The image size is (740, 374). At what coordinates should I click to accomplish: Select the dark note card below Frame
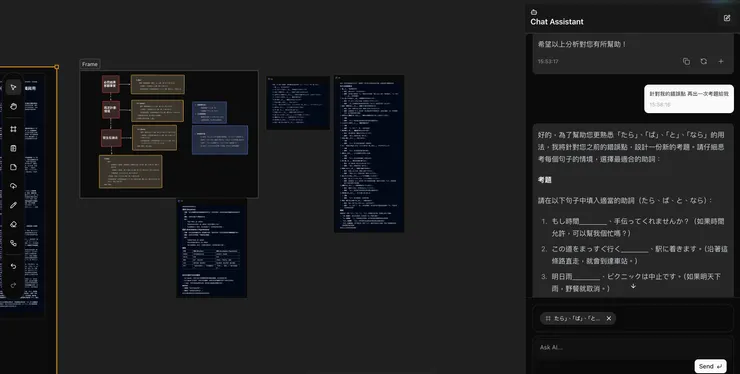[211, 248]
